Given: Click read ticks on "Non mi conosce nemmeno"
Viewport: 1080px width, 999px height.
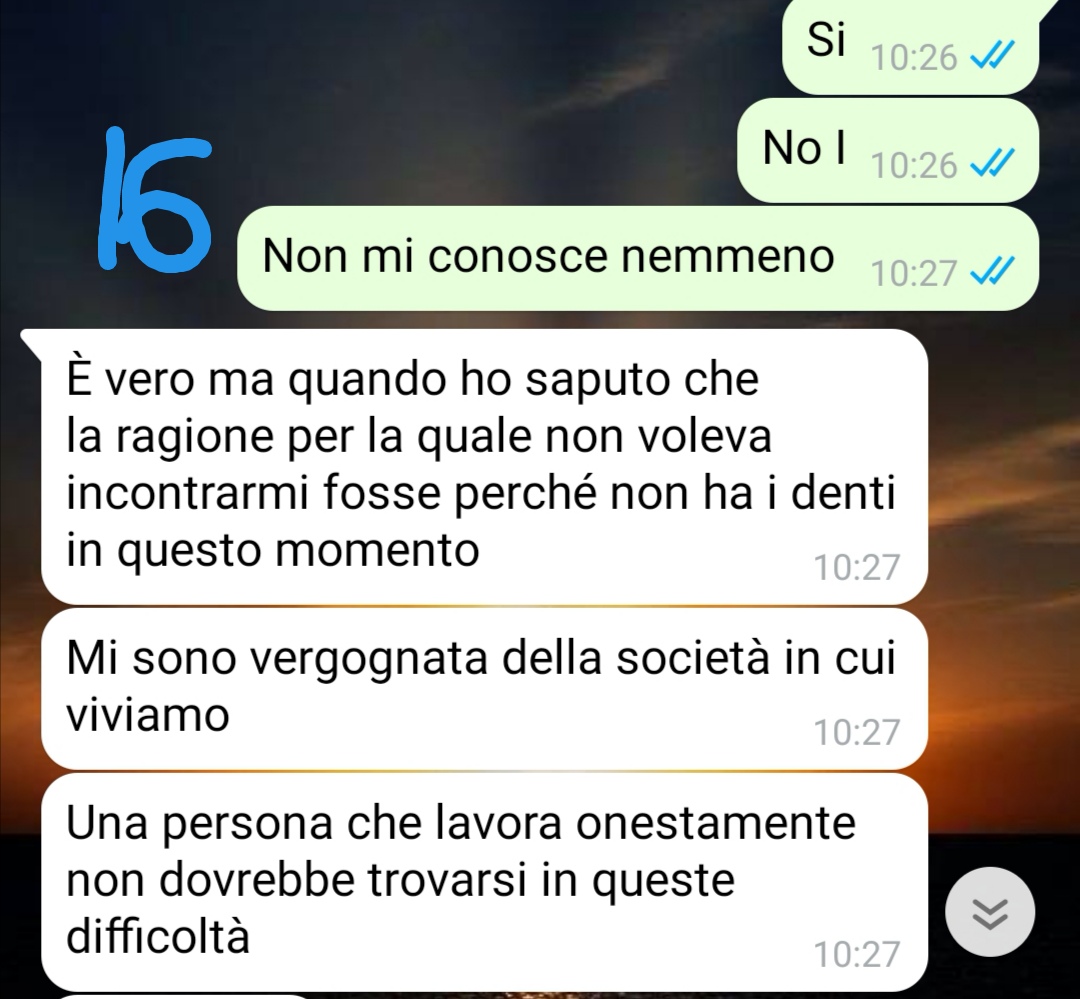Looking at the screenshot, I should tap(992, 271).
